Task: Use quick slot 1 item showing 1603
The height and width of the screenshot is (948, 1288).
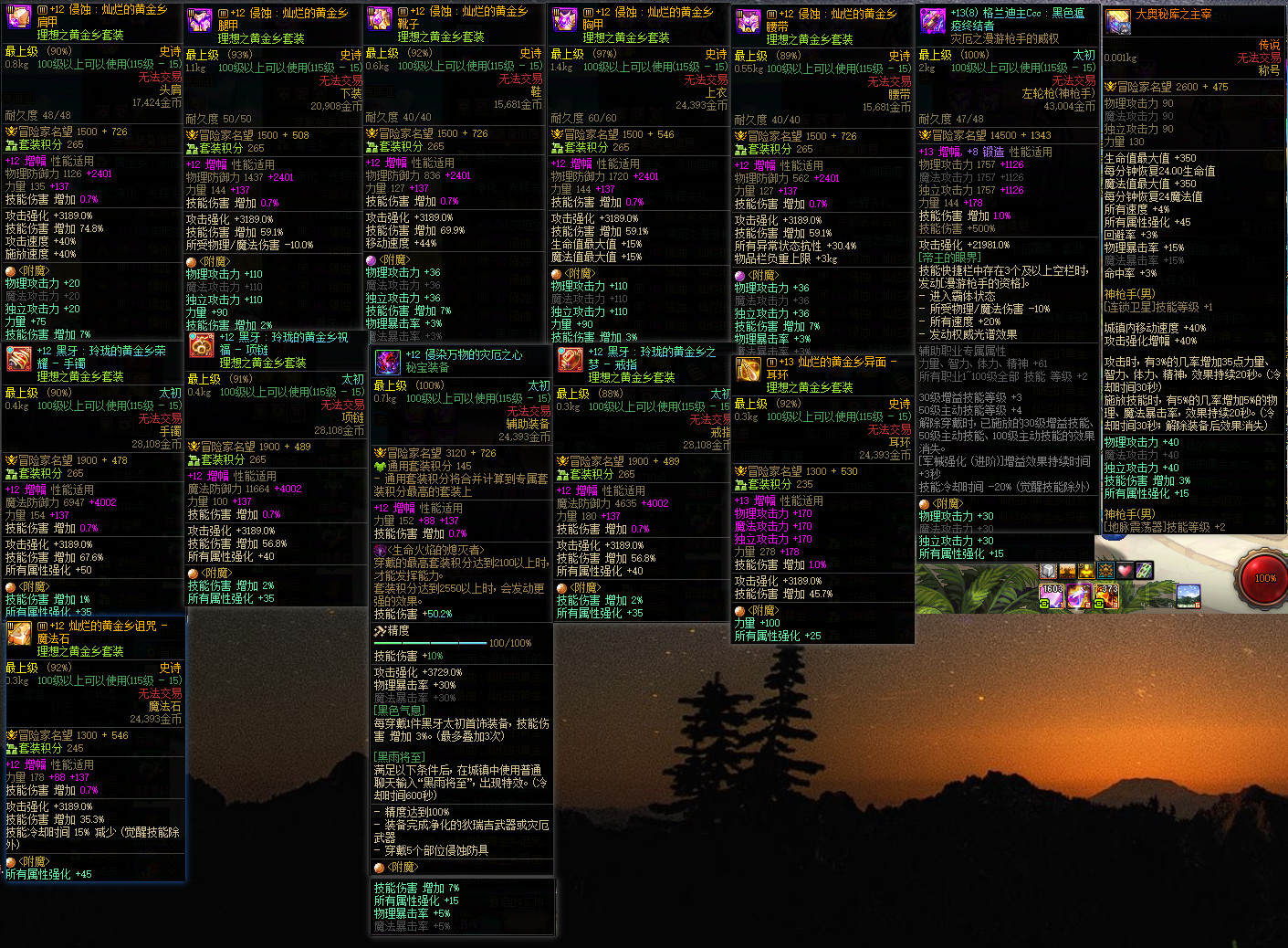Action: point(1052,595)
